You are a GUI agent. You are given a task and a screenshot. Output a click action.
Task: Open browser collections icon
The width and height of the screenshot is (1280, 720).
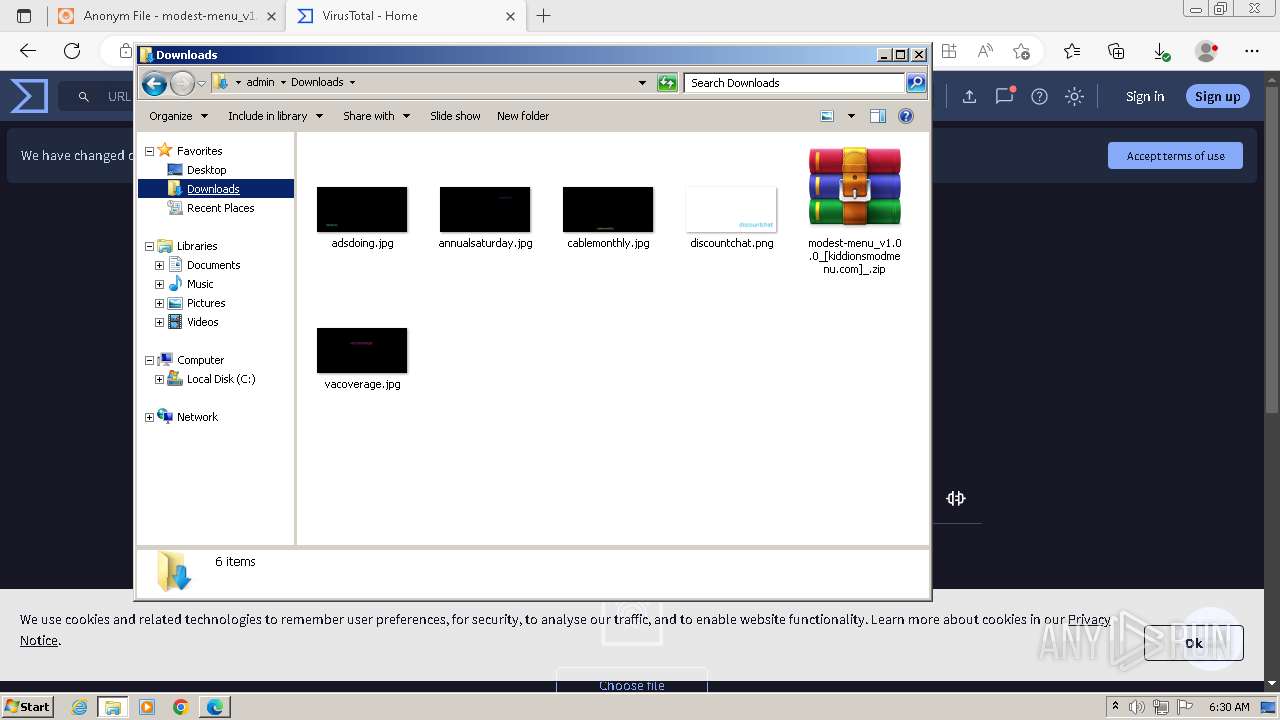coord(1116,51)
